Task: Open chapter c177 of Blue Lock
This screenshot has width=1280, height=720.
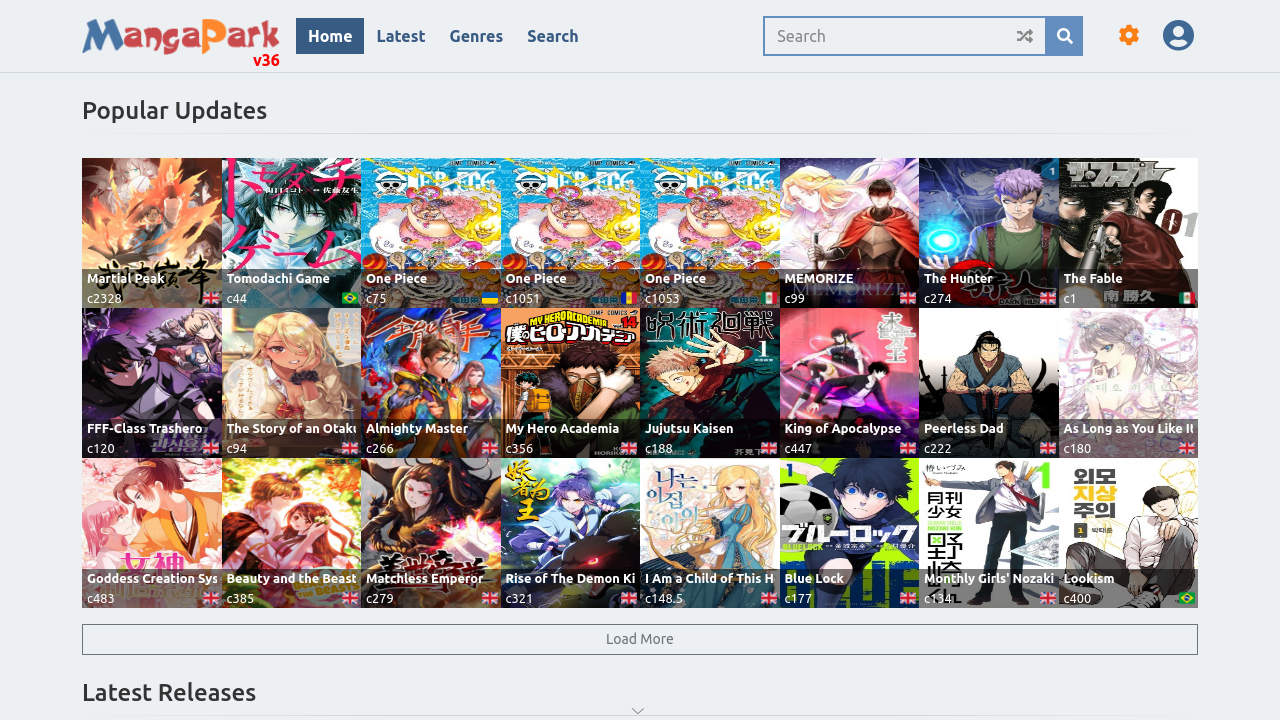Action: 799,598
